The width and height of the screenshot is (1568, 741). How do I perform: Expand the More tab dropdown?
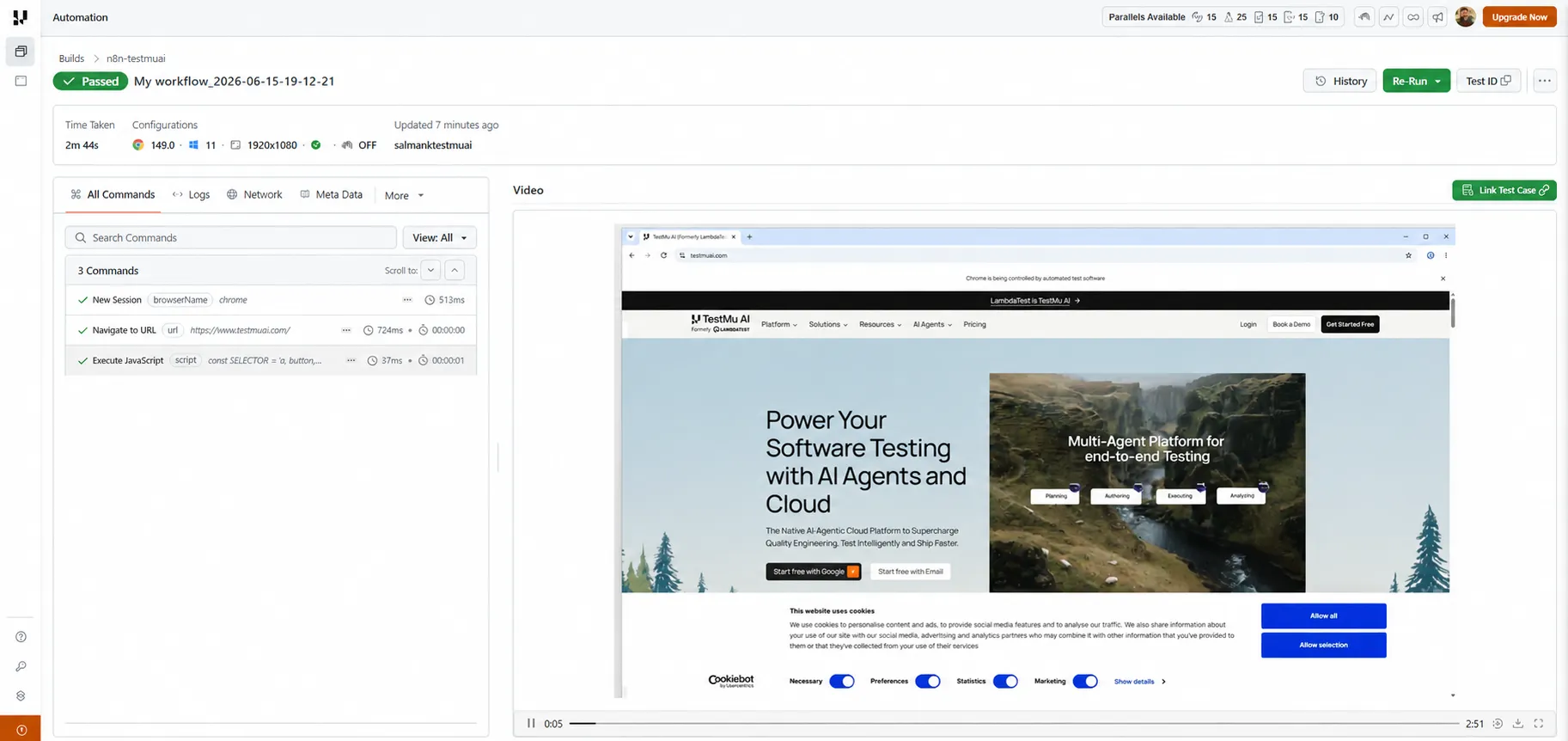pyautogui.click(x=404, y=195)
